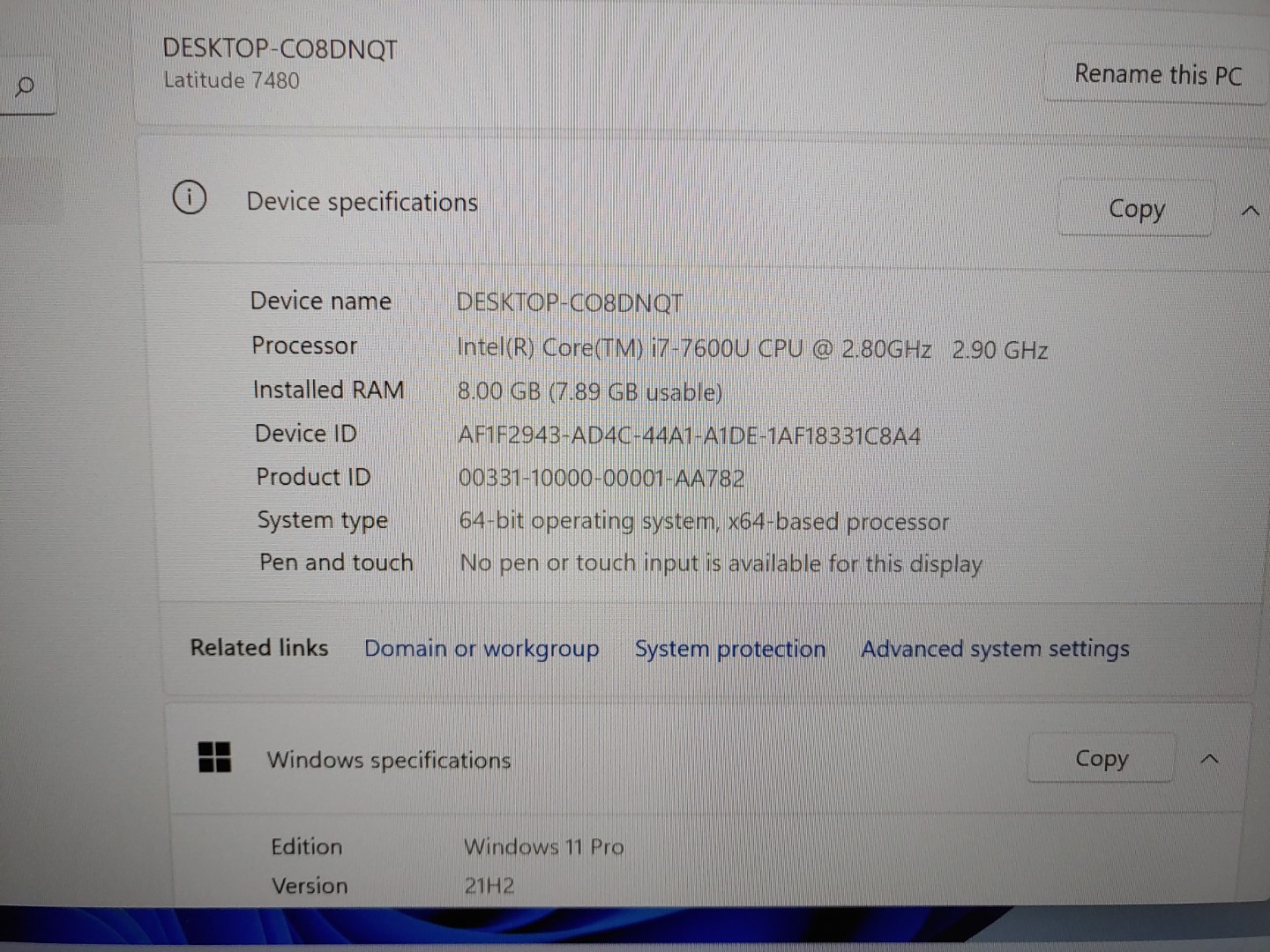Open Domain or workgroup link
The width and height of the screenshot is (1270, 952).
point(482,649)
